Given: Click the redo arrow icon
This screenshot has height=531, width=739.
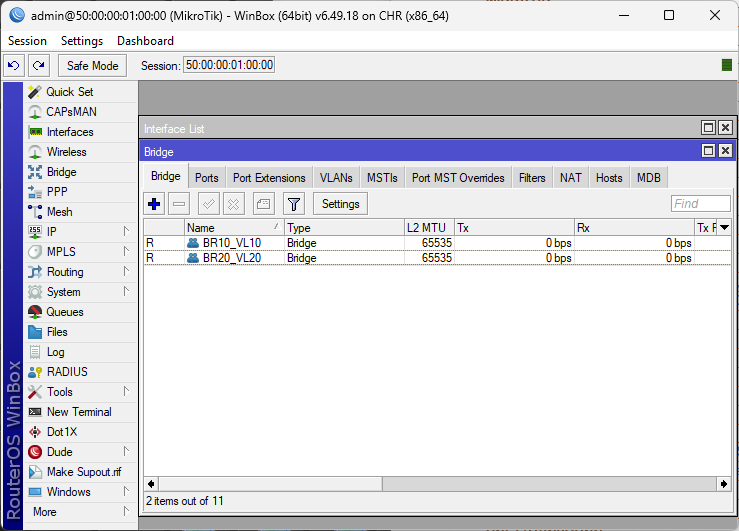Looking at the screenshot, I should 38,65.
